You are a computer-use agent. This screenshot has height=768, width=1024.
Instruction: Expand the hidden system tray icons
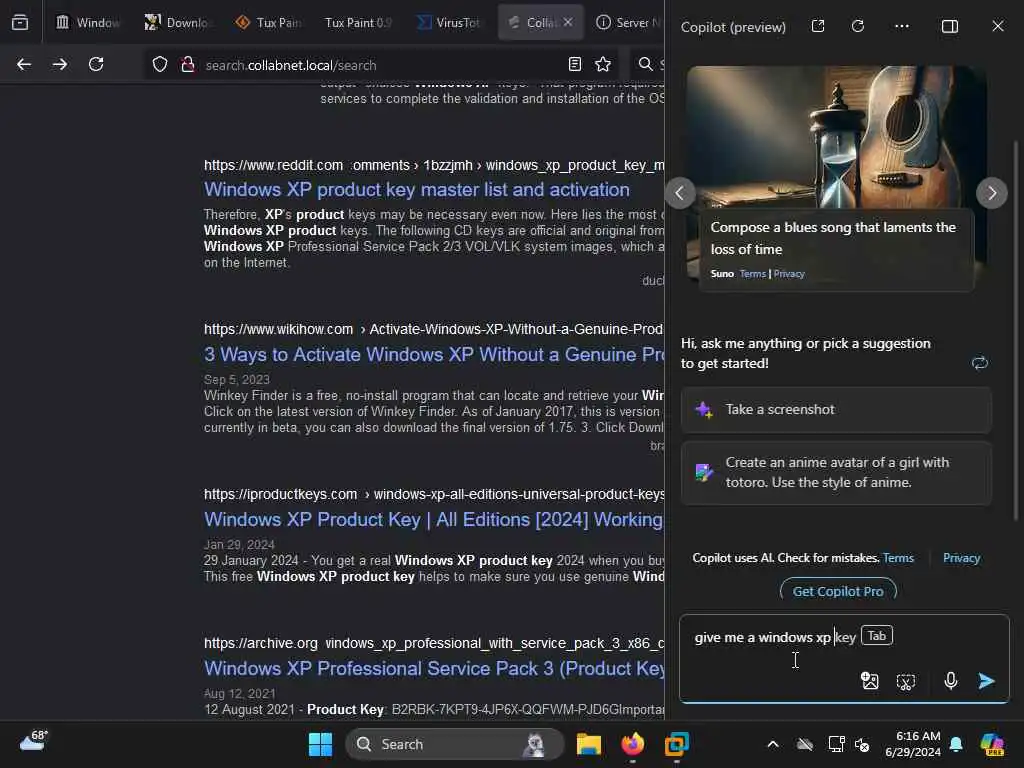point(773,744)
